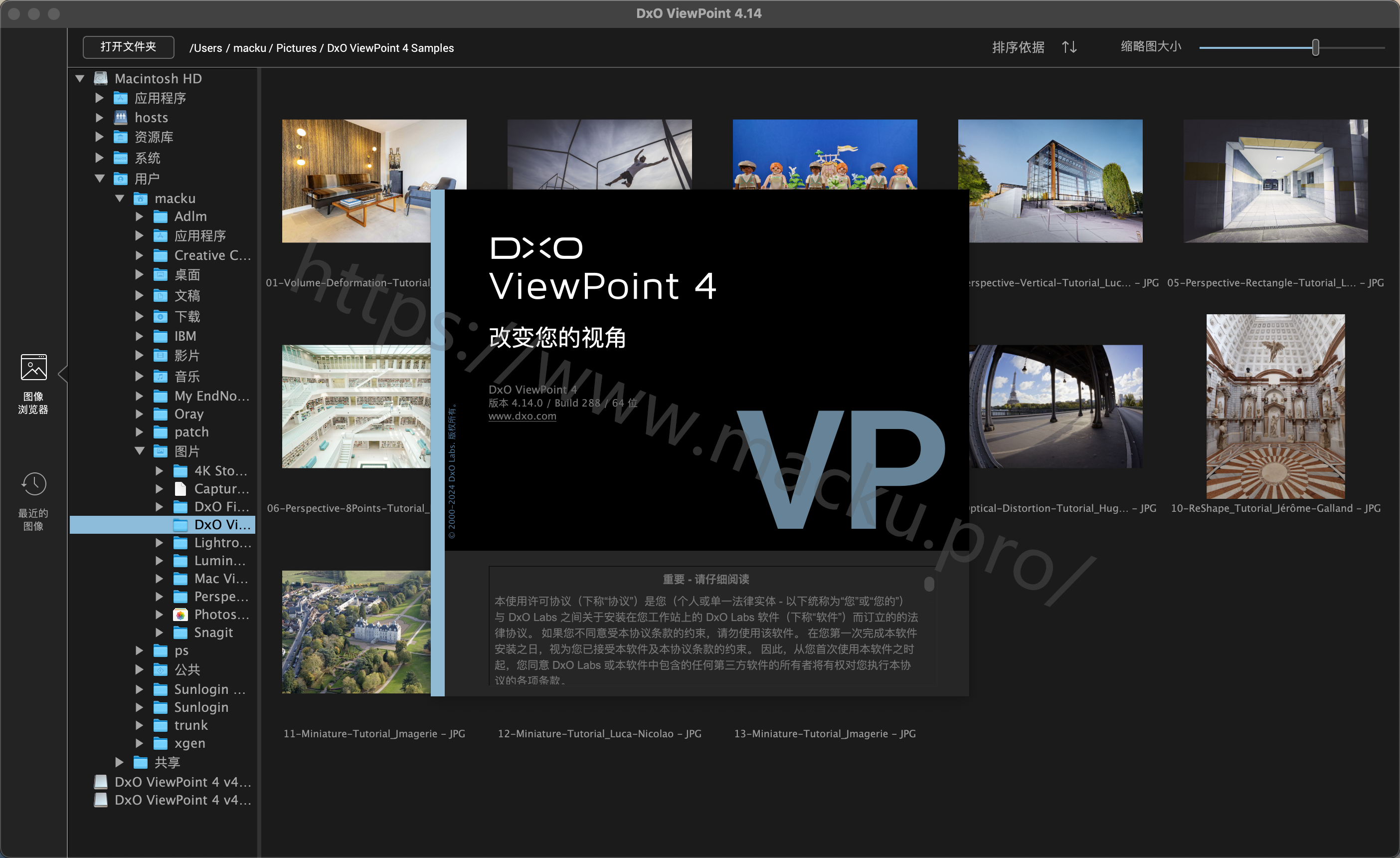
Task: Select the Playmobil figures thumbnail
Action: coord(825,154)
